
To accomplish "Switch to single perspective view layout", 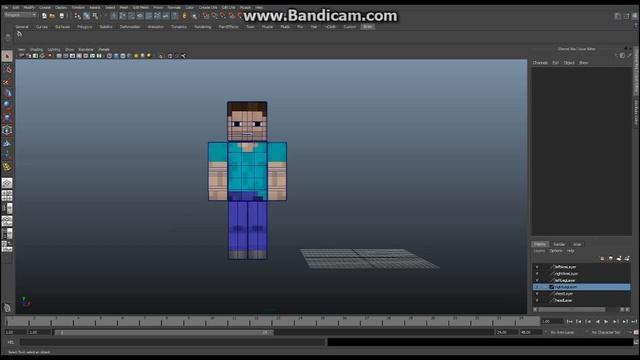I will tap(7, 183).
